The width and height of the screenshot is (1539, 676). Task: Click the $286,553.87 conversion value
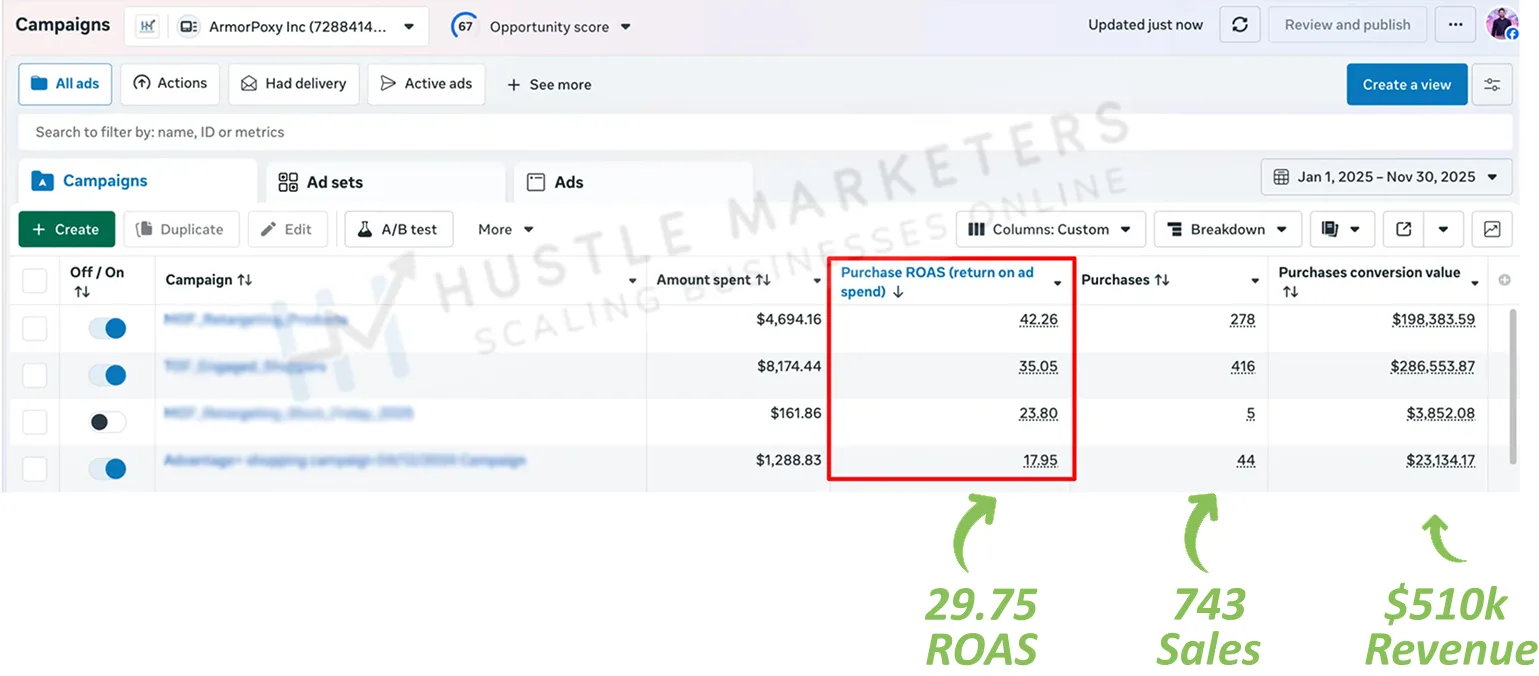point(1433,367)
